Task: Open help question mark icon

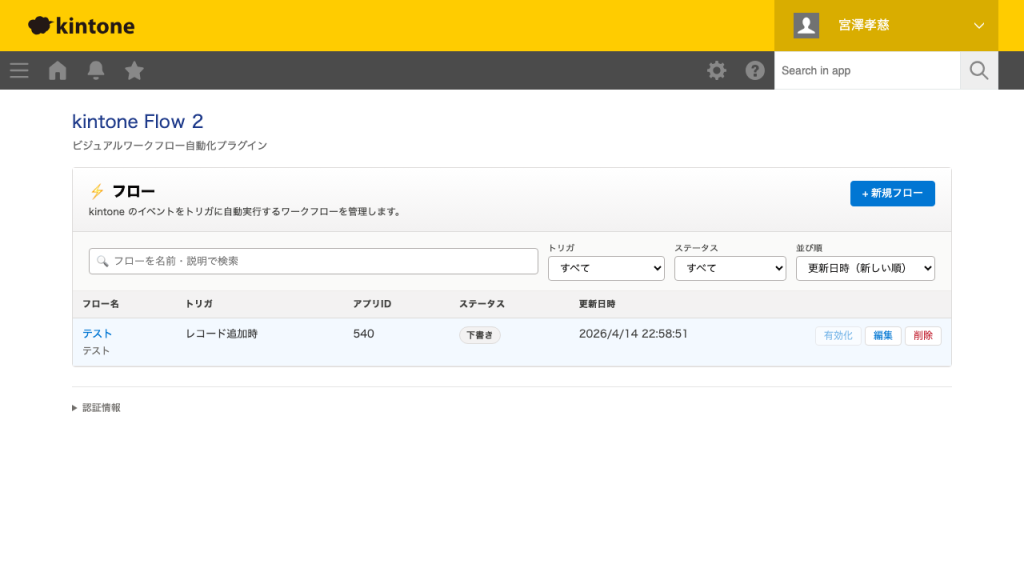Action: point(755,70)
